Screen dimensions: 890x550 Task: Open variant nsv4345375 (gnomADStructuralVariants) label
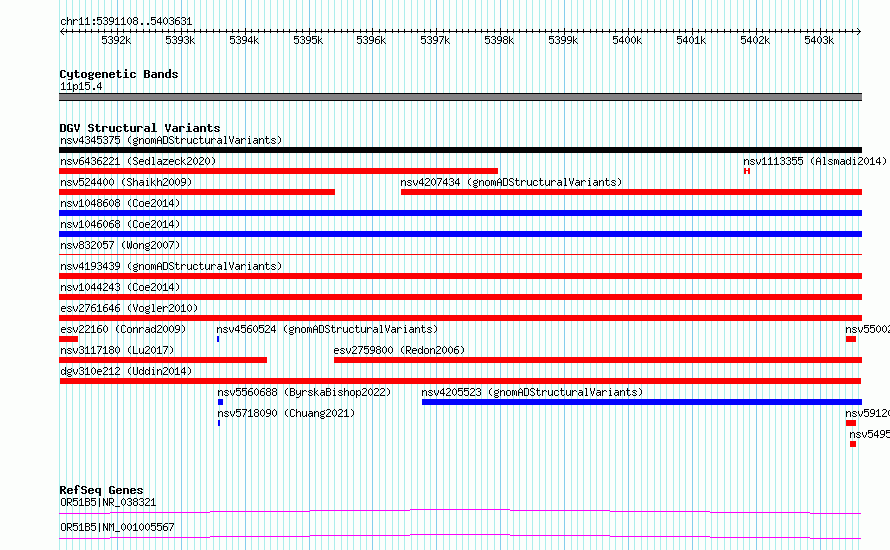pyautogui.click(x=171, y=140)
